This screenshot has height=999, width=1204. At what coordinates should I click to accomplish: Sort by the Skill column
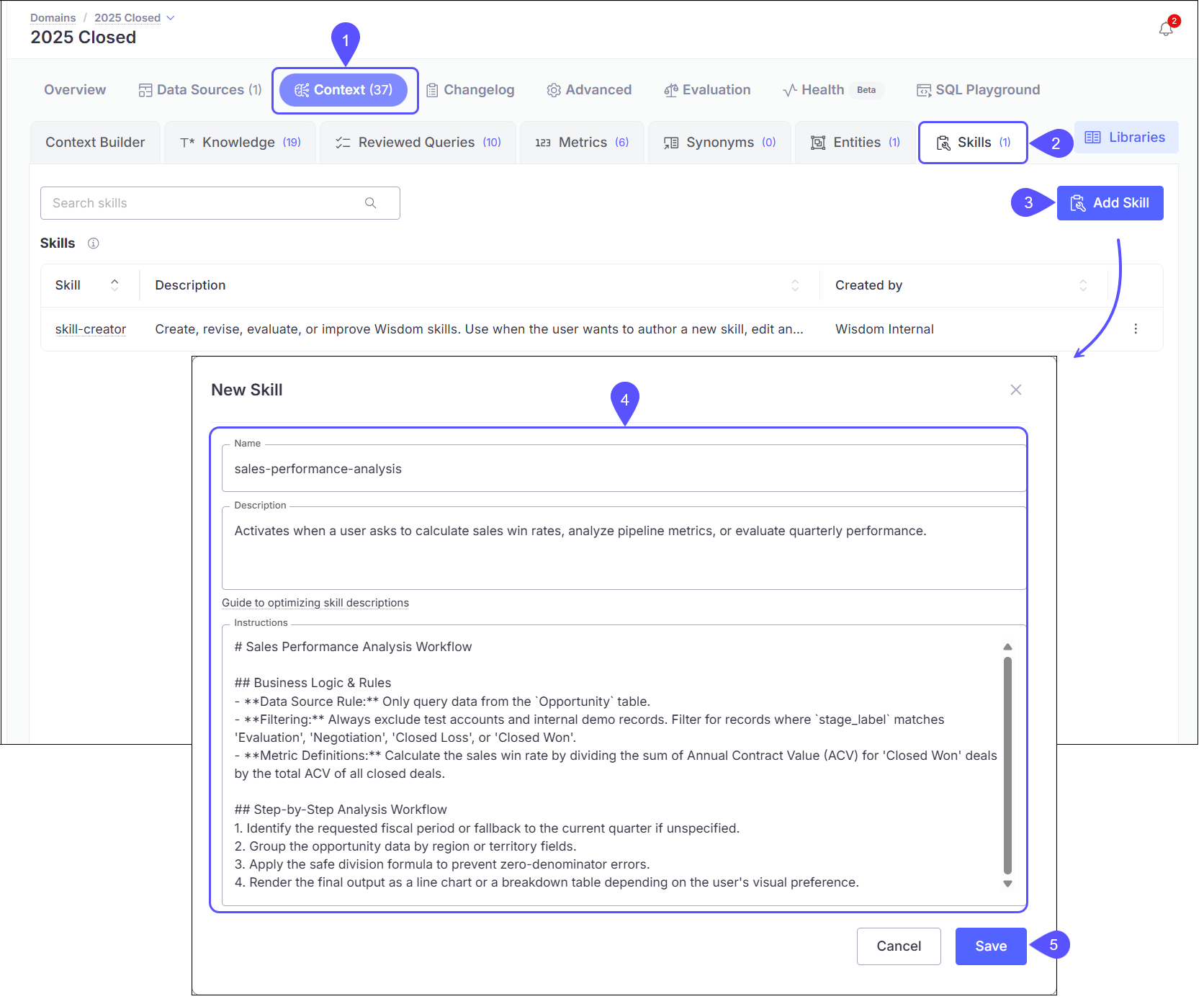pyautogui.click(x=114, y=285)
